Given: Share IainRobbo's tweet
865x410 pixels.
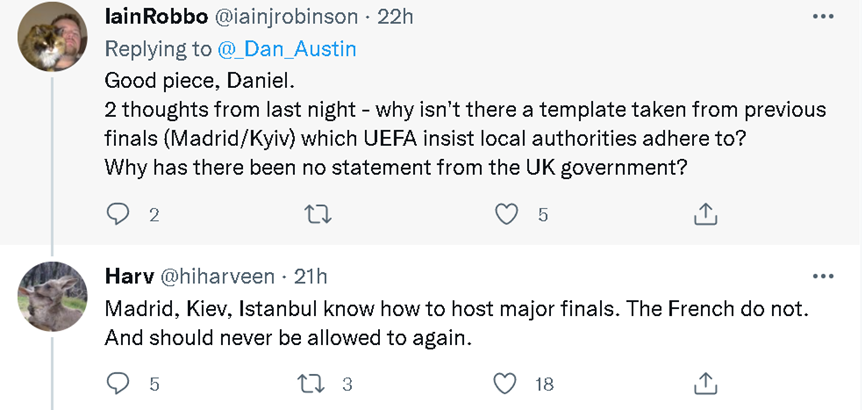Looking at the screenshot, I should point(705,213).
